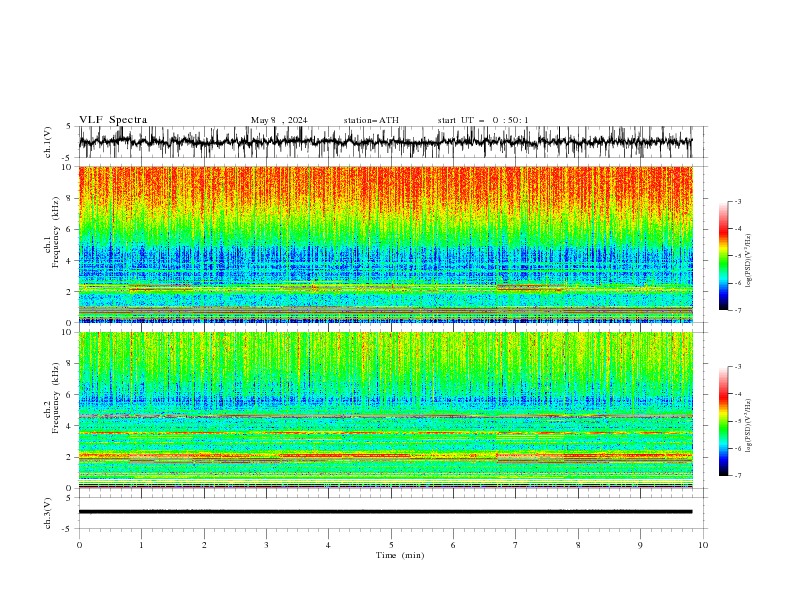
Task: Click the time axis tick label "2"
Action: pyautogui.click(x=204, y=545)
